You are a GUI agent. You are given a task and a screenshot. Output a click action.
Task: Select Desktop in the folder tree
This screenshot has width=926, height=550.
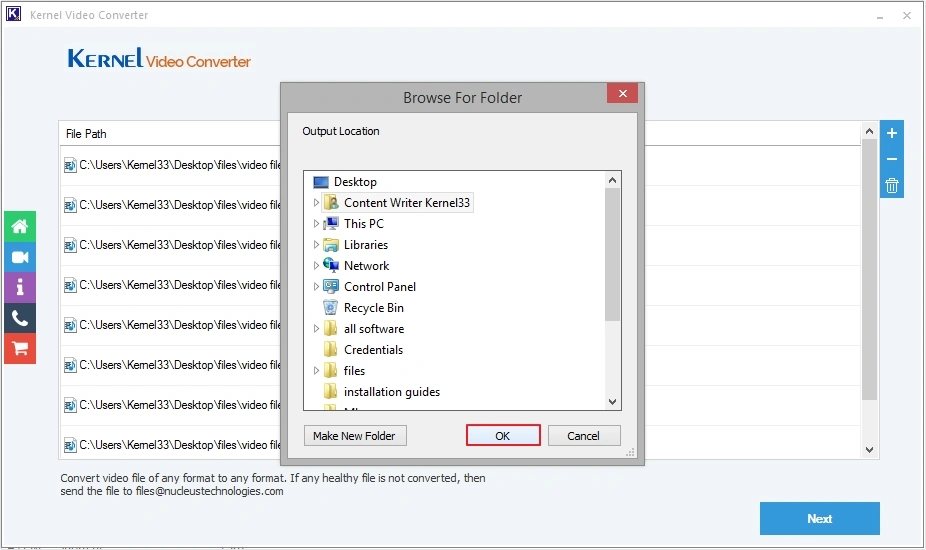355,182
